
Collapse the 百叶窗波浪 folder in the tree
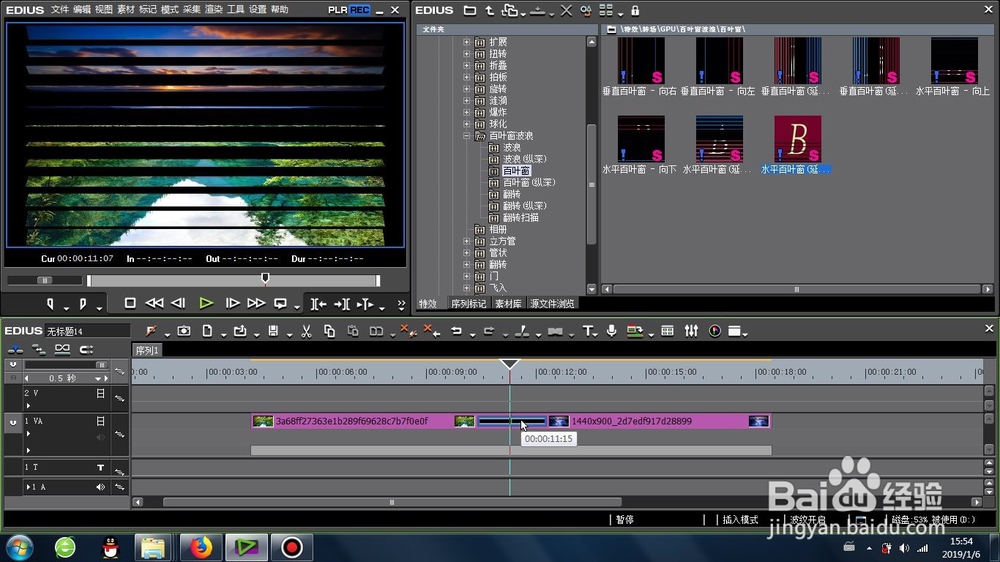467,136
